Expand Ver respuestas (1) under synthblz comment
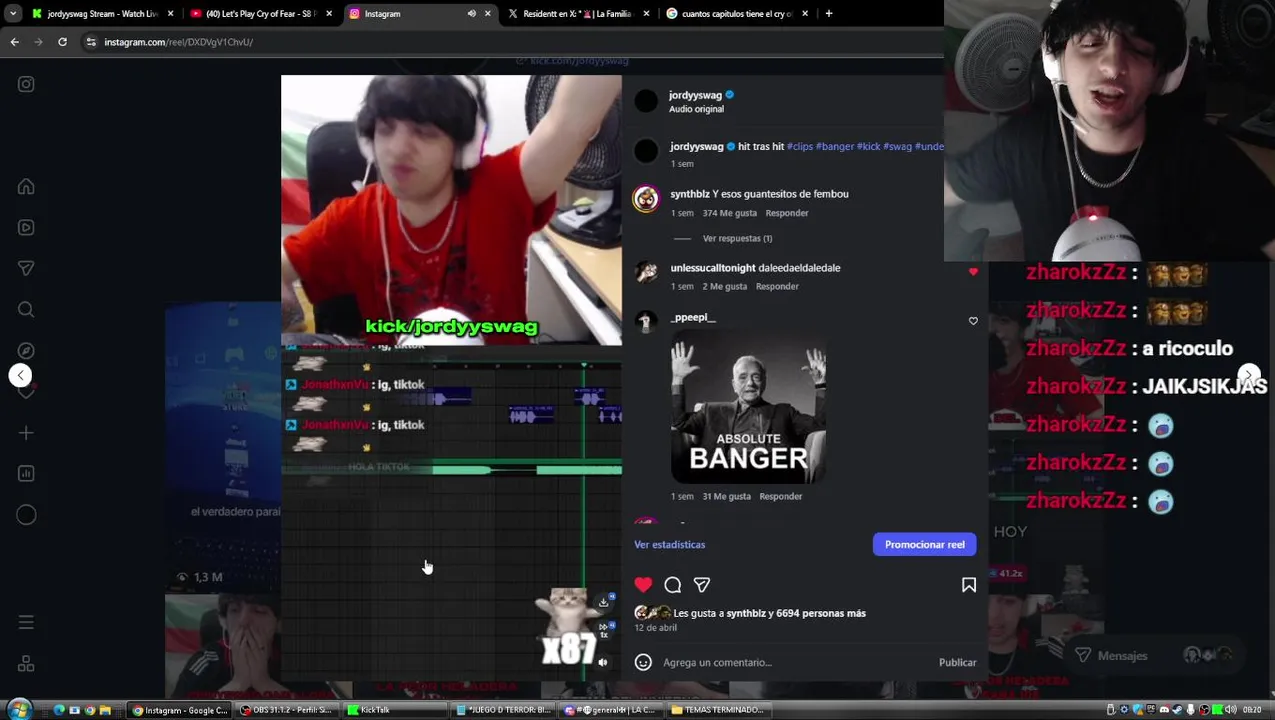Viewport: 1275px width, 720px height. coord(737,238)
